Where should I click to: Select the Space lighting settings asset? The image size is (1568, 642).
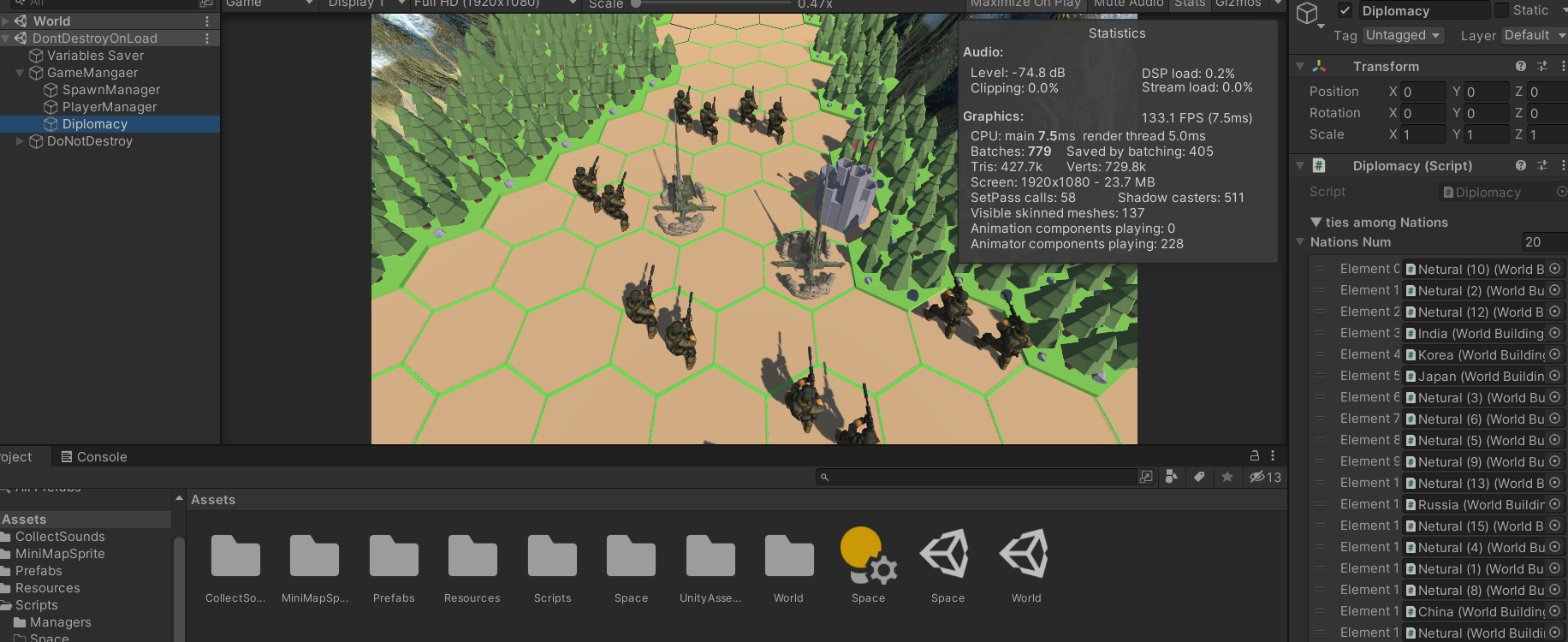pyautogui.click(x=868, y=565)
